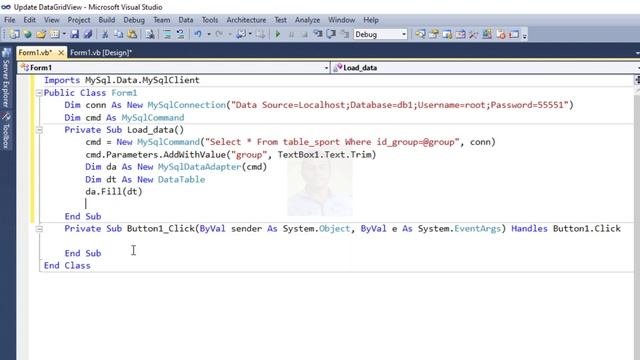Open the toolbar options overflow arrow
This screenshot has height=360, width=640.
point(524,35)
